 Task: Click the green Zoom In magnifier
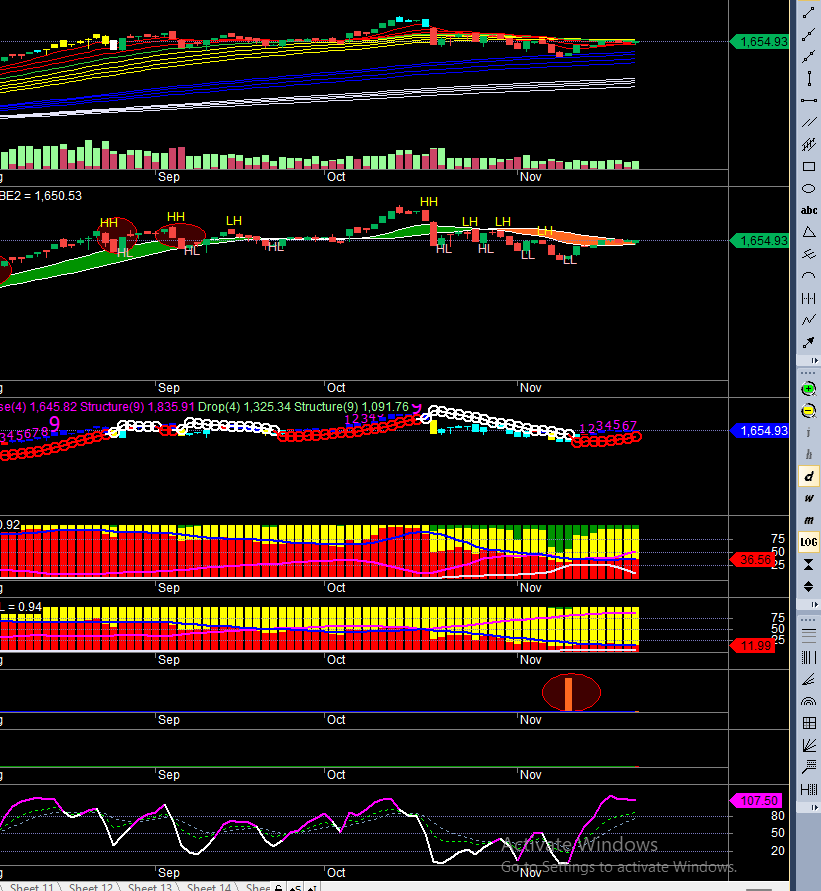(x=809, y=389)
